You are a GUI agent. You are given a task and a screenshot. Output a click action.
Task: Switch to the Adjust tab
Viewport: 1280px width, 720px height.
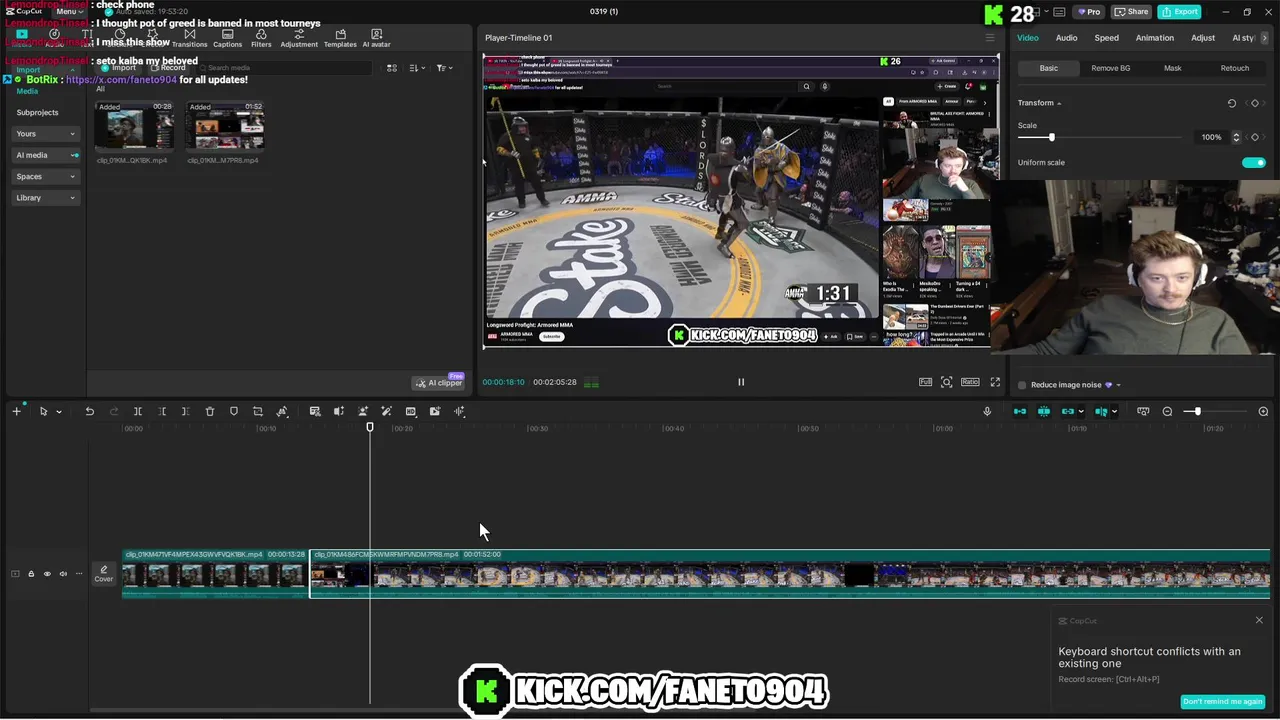point(1203,38)
